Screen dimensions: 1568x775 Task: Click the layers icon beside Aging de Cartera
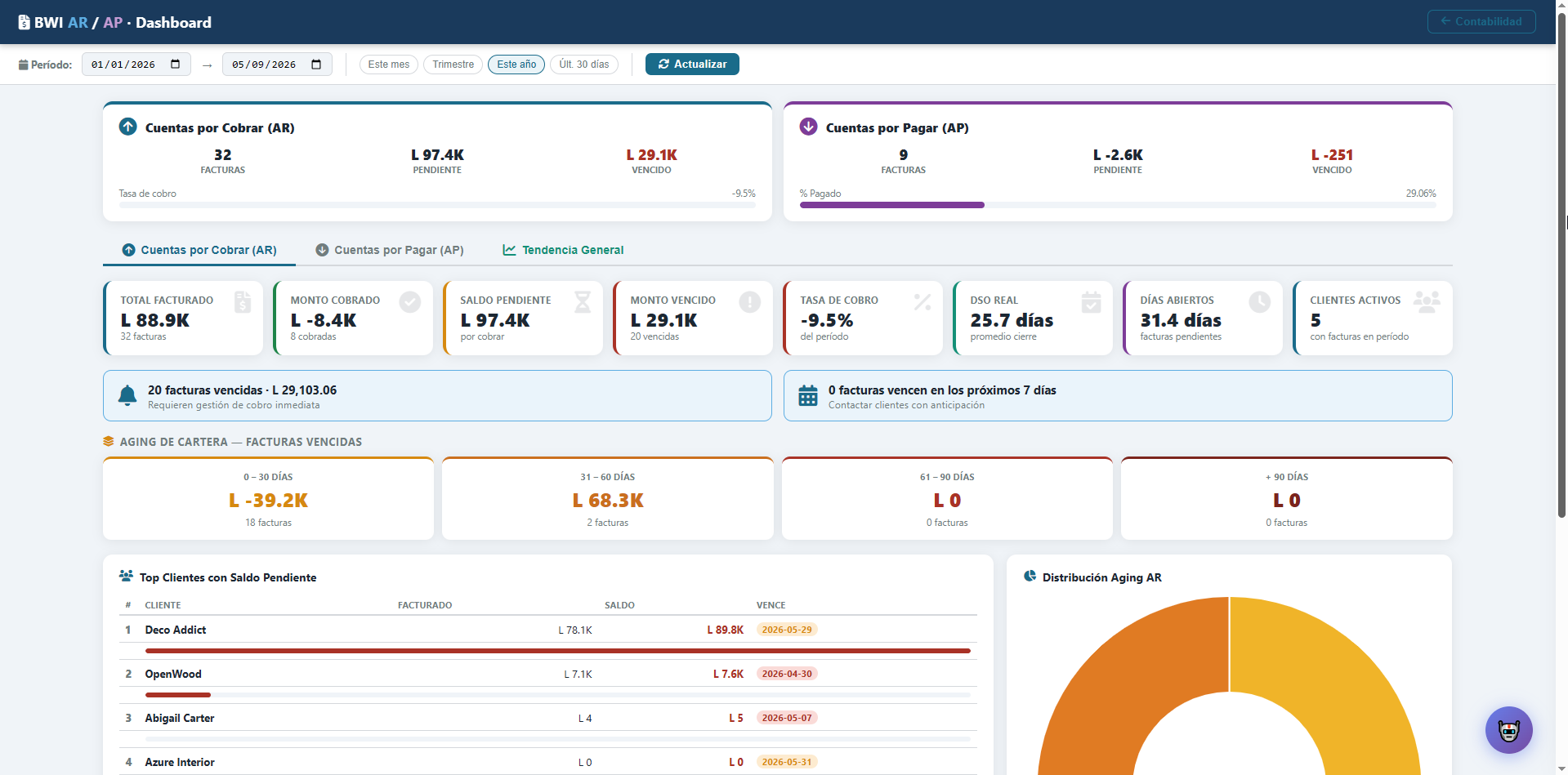(109, 441)
